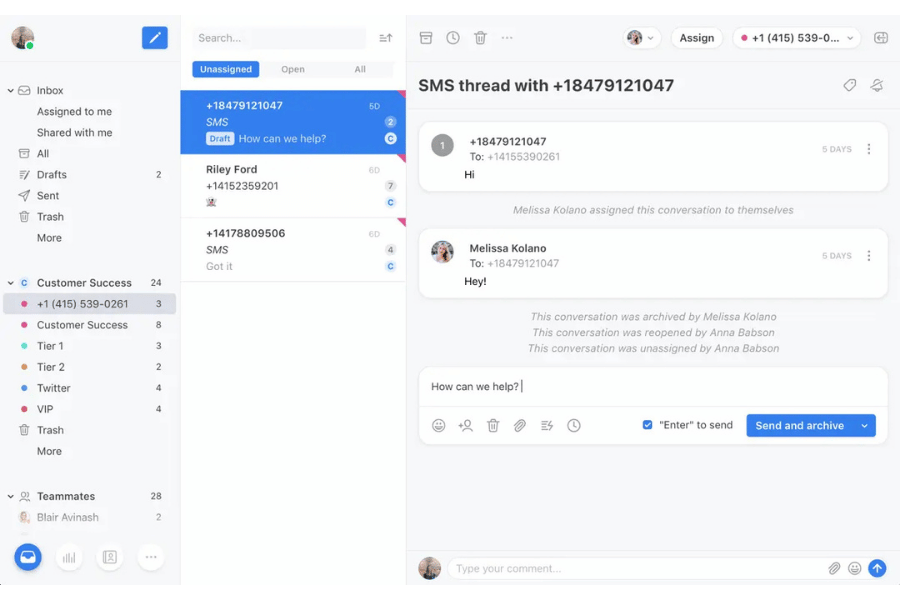Click the Assign button
The image size is (900, 600).
point(697,38)
